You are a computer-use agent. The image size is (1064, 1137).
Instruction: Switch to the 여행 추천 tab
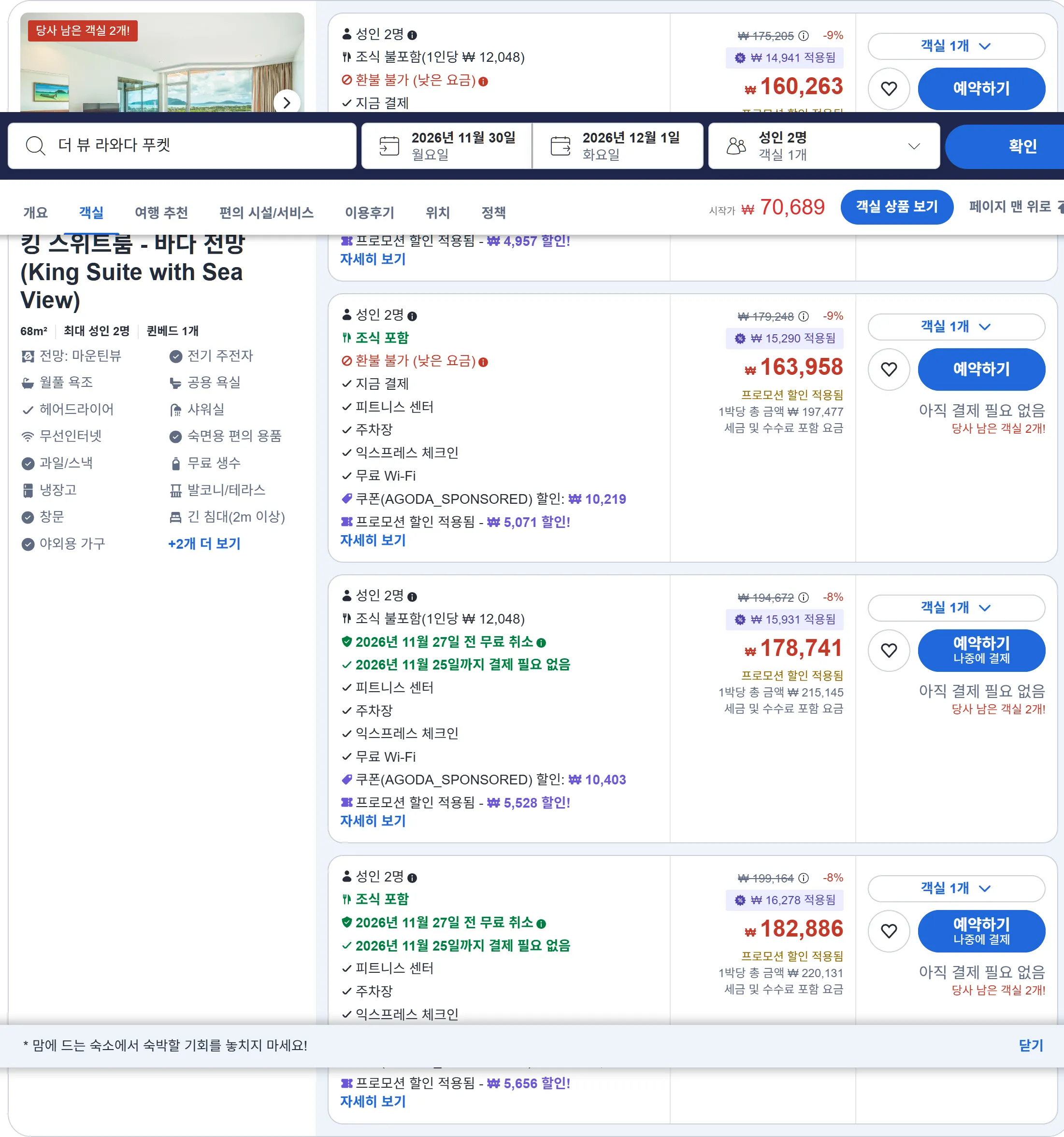pyautogui.click(x=161, y=213)
